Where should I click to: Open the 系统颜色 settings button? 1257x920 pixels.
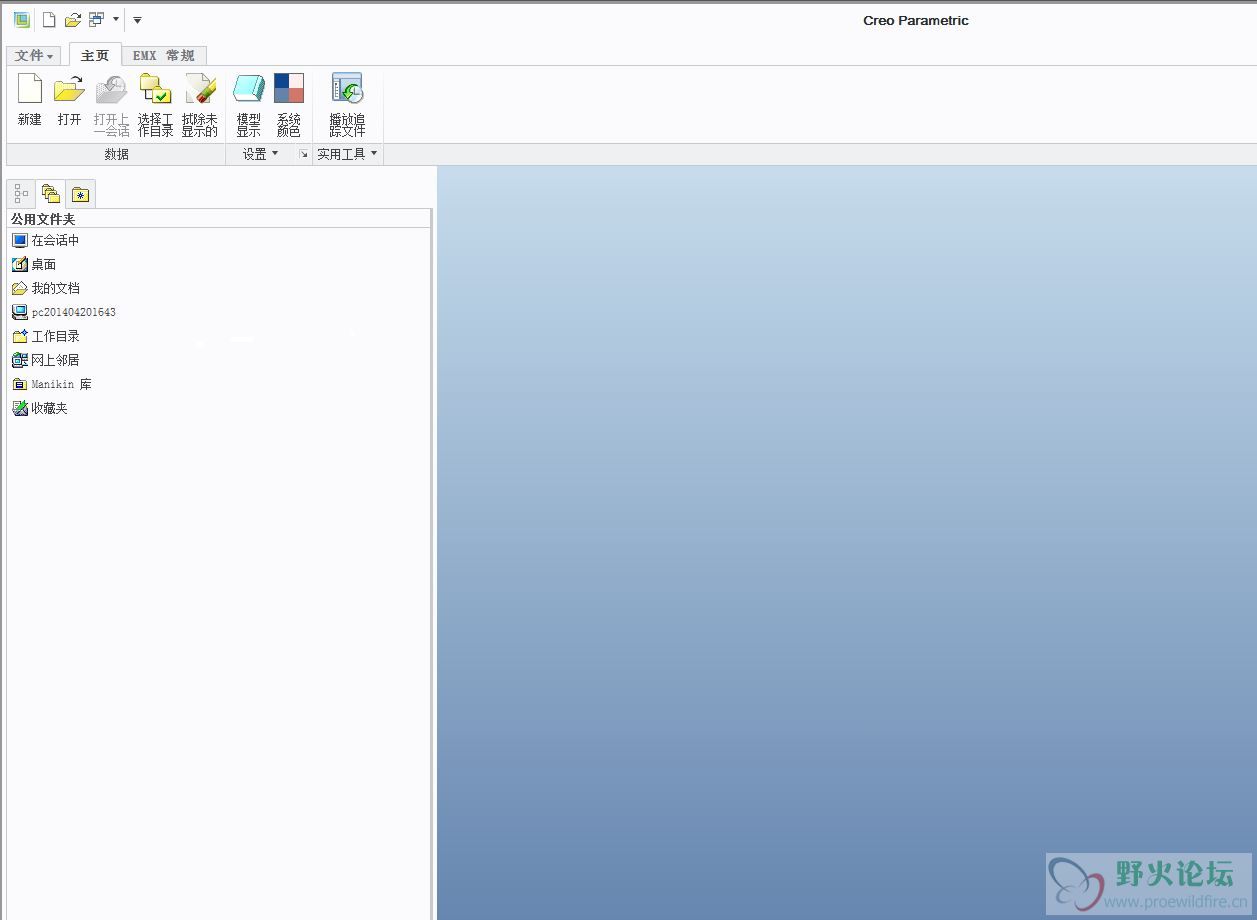click(289, 105)
